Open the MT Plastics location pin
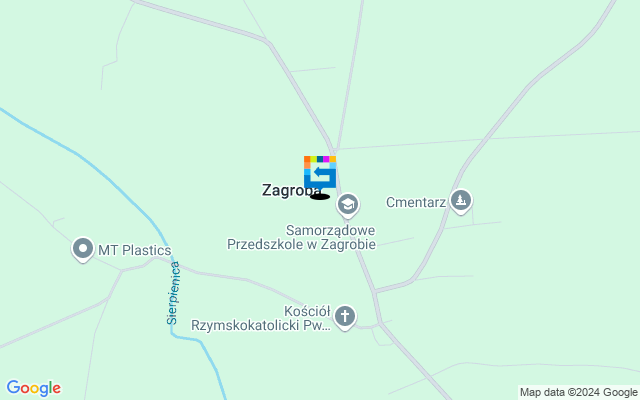 pos(83,249)
